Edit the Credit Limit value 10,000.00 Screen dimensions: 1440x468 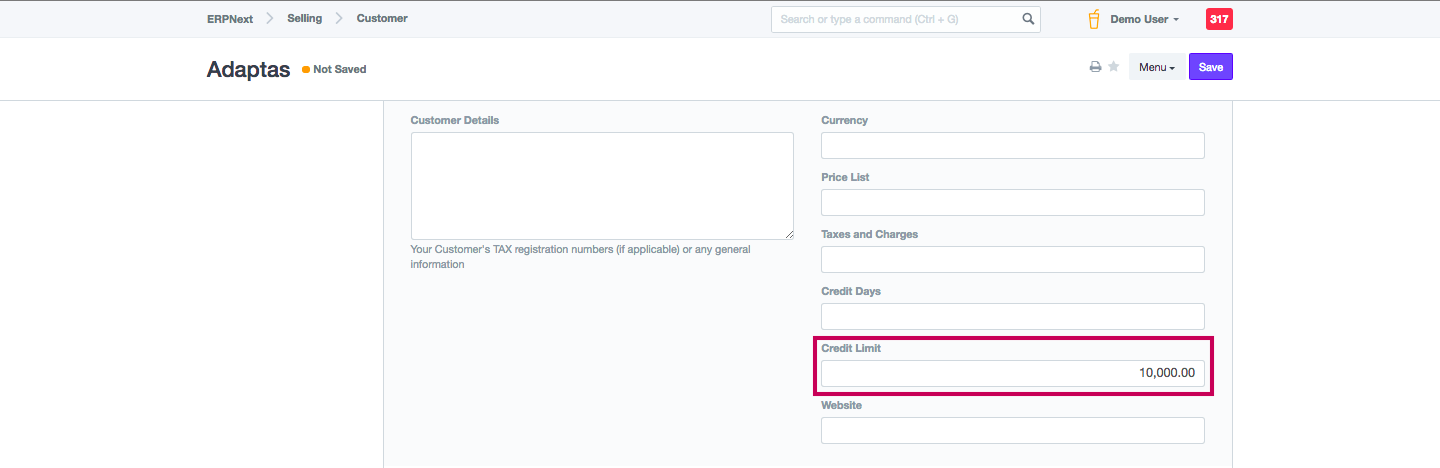(x=1012, y=374)
